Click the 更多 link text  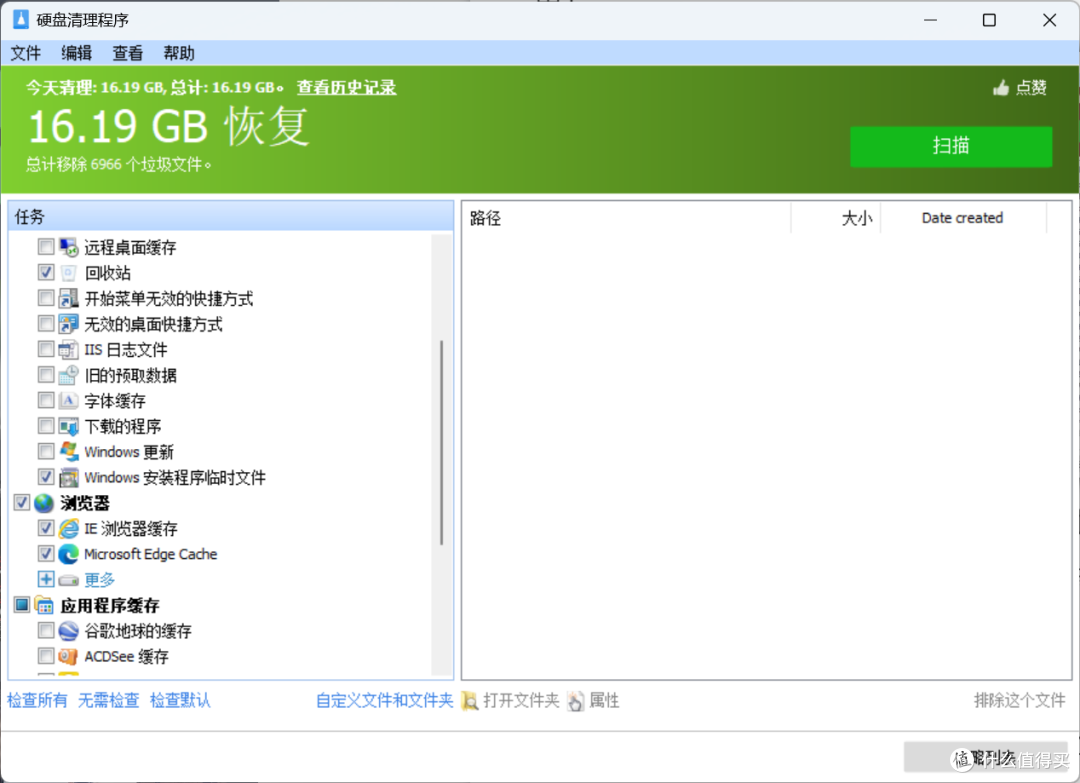point(99,580)
